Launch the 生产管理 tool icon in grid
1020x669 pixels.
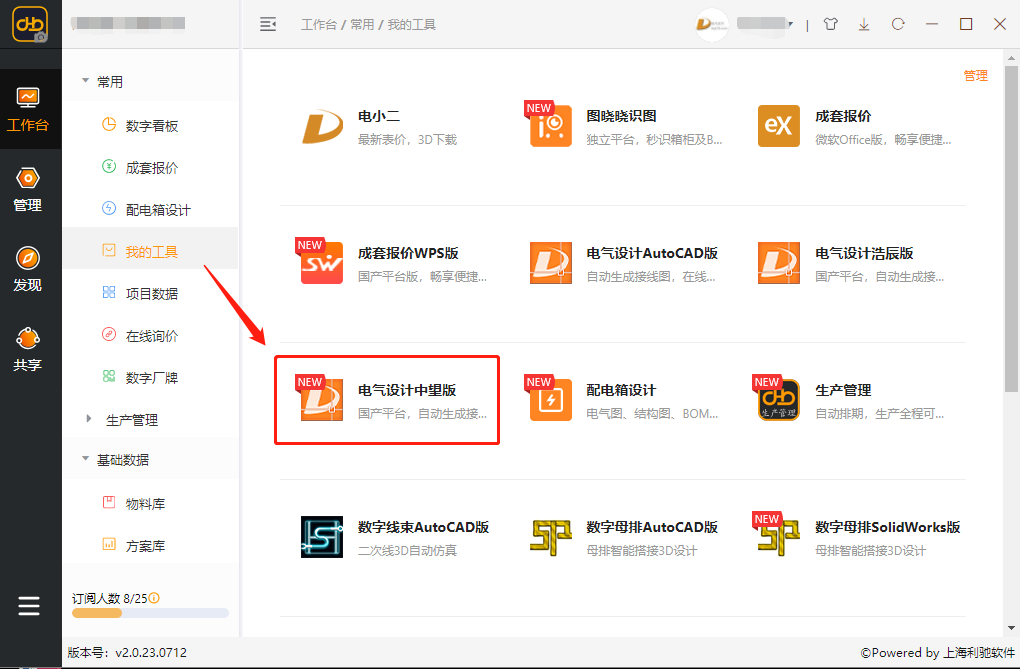(x=777, y=399)
